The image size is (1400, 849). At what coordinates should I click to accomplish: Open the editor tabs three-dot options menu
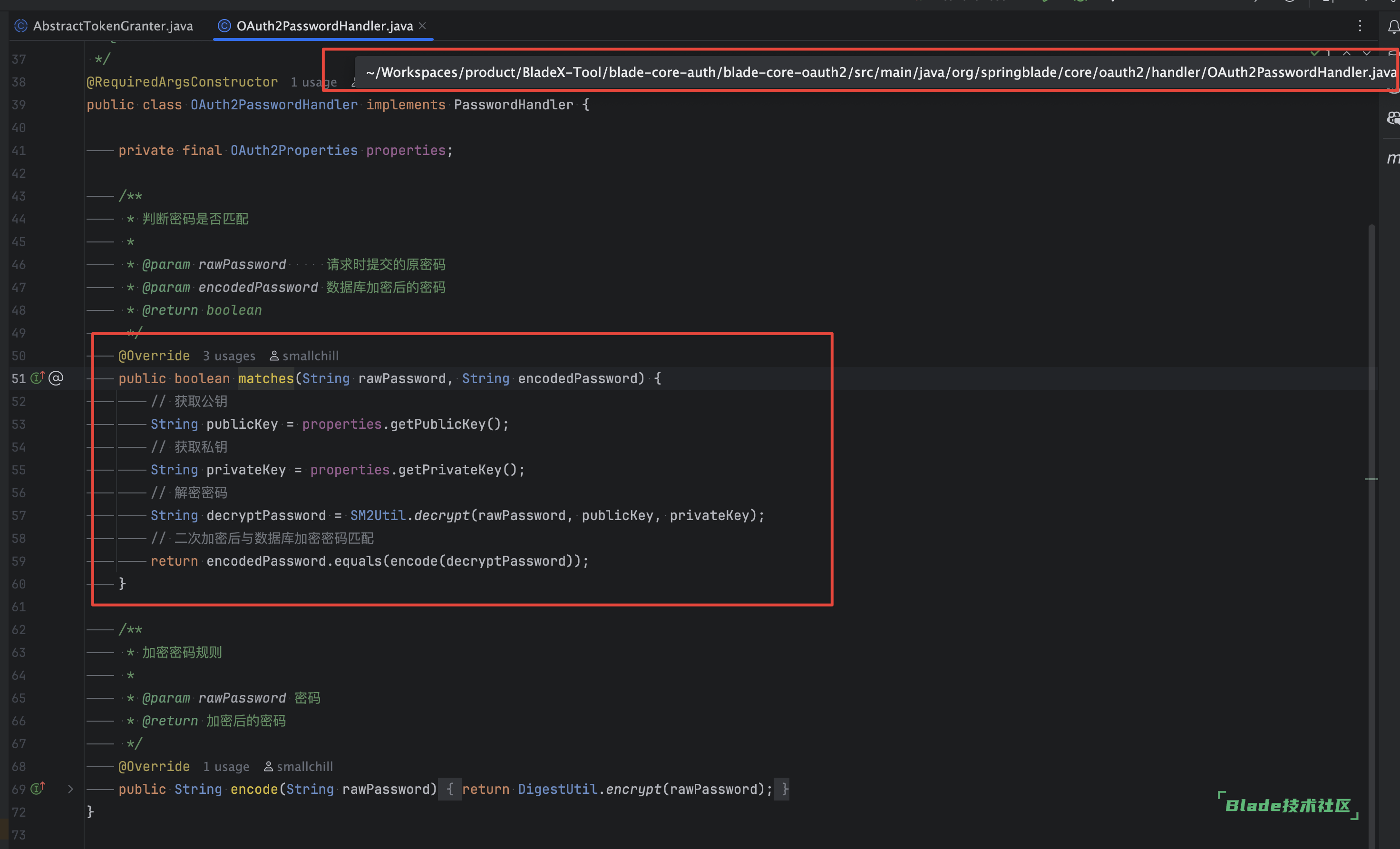pyautogui.click(x=1360, y=26)
